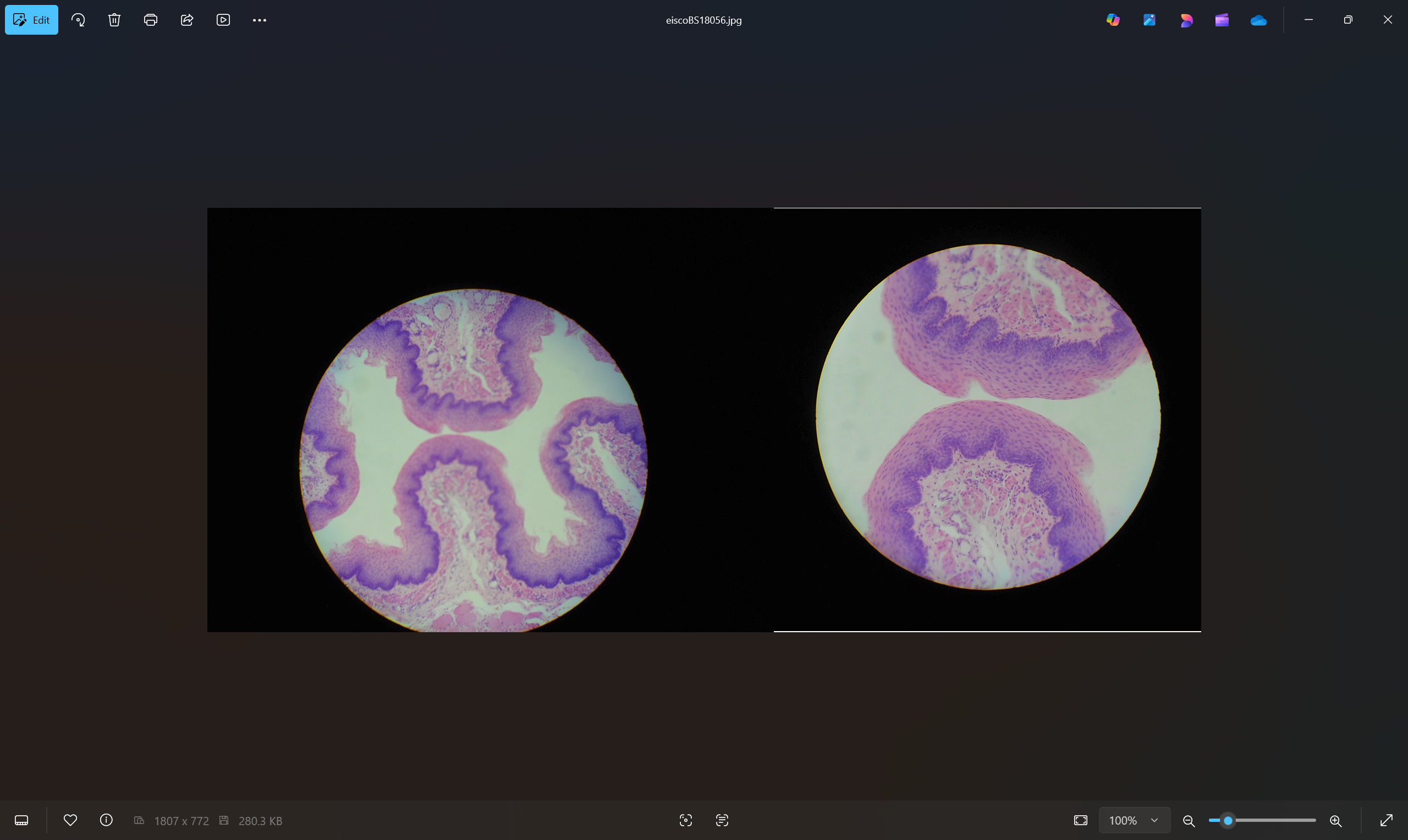
Task: Open the Share icon
Action: [187, 20]
